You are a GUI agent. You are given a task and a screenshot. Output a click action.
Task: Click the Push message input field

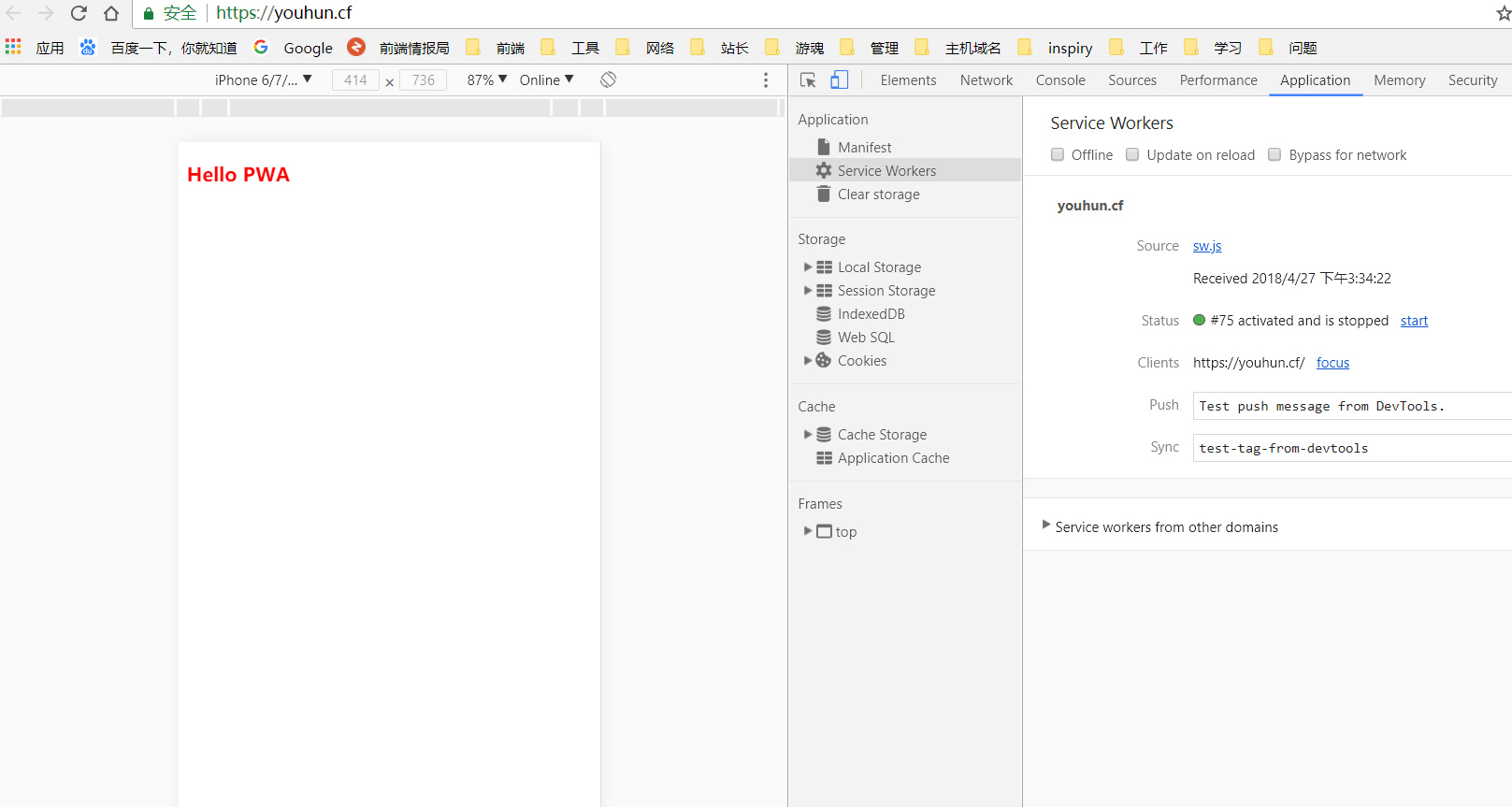click(1352, 406)
